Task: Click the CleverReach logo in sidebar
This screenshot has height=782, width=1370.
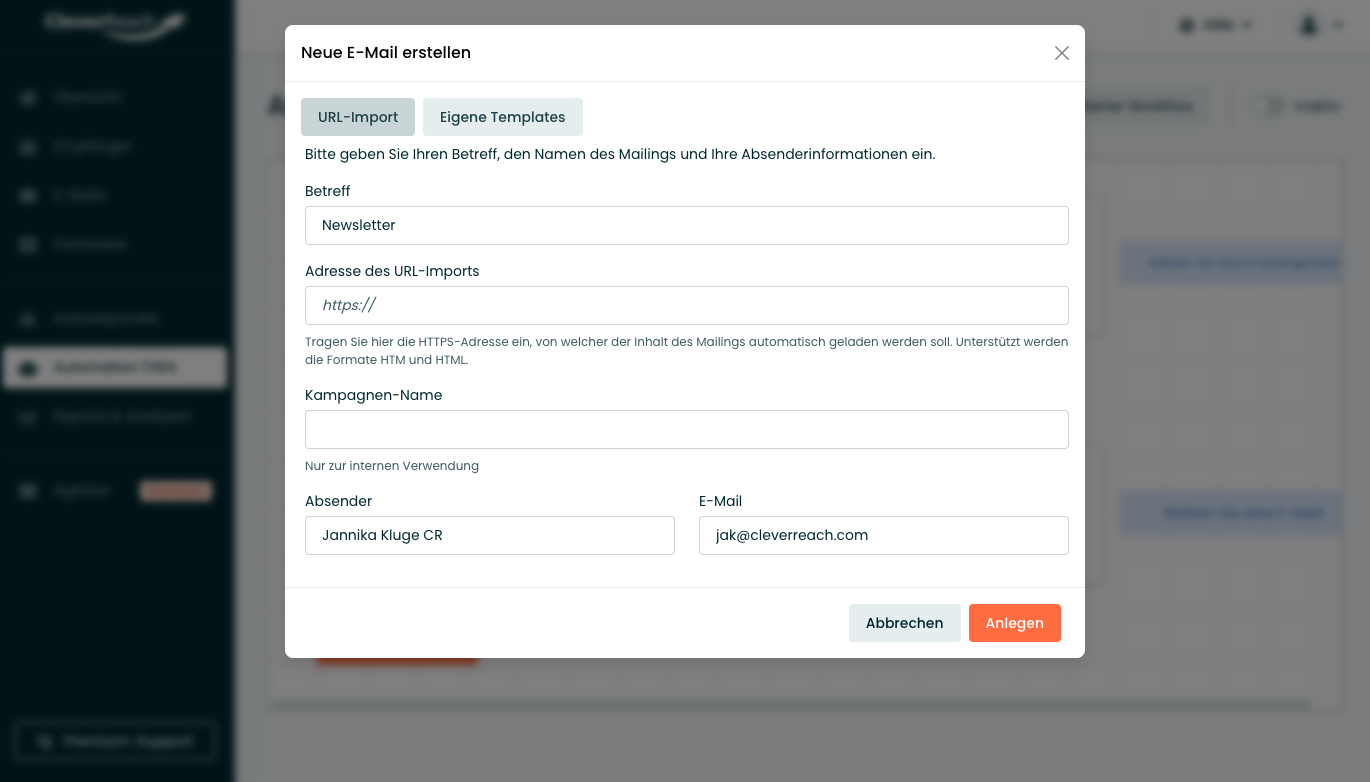Action: (115, 26)
